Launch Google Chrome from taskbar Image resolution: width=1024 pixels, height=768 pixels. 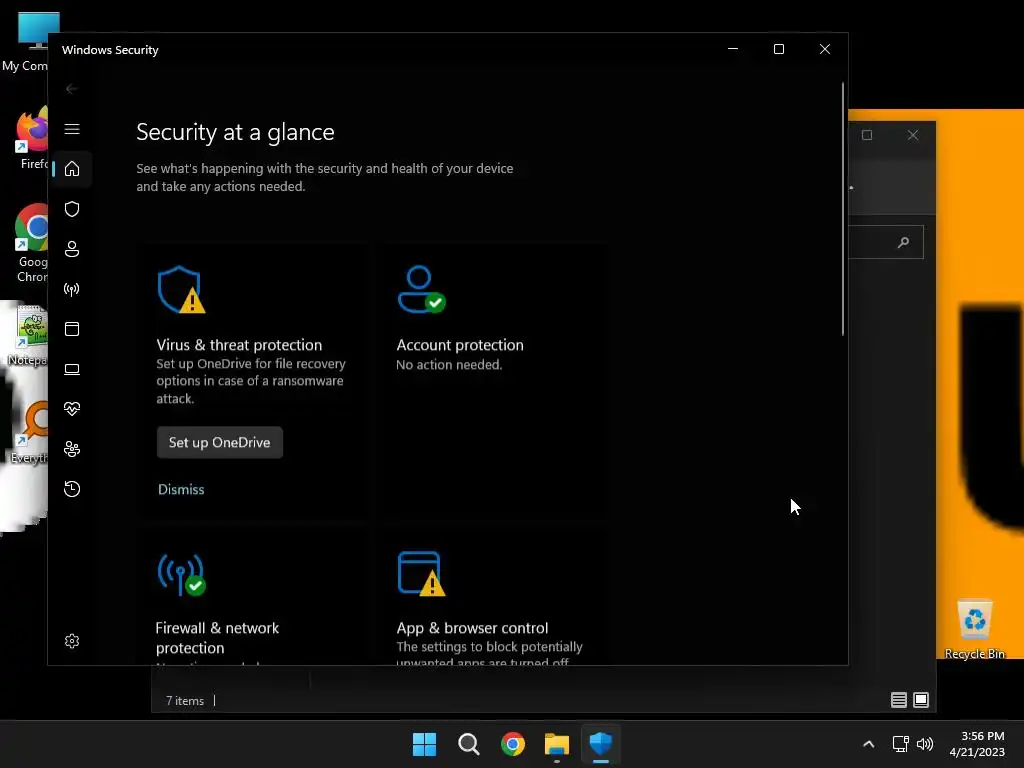513,744
